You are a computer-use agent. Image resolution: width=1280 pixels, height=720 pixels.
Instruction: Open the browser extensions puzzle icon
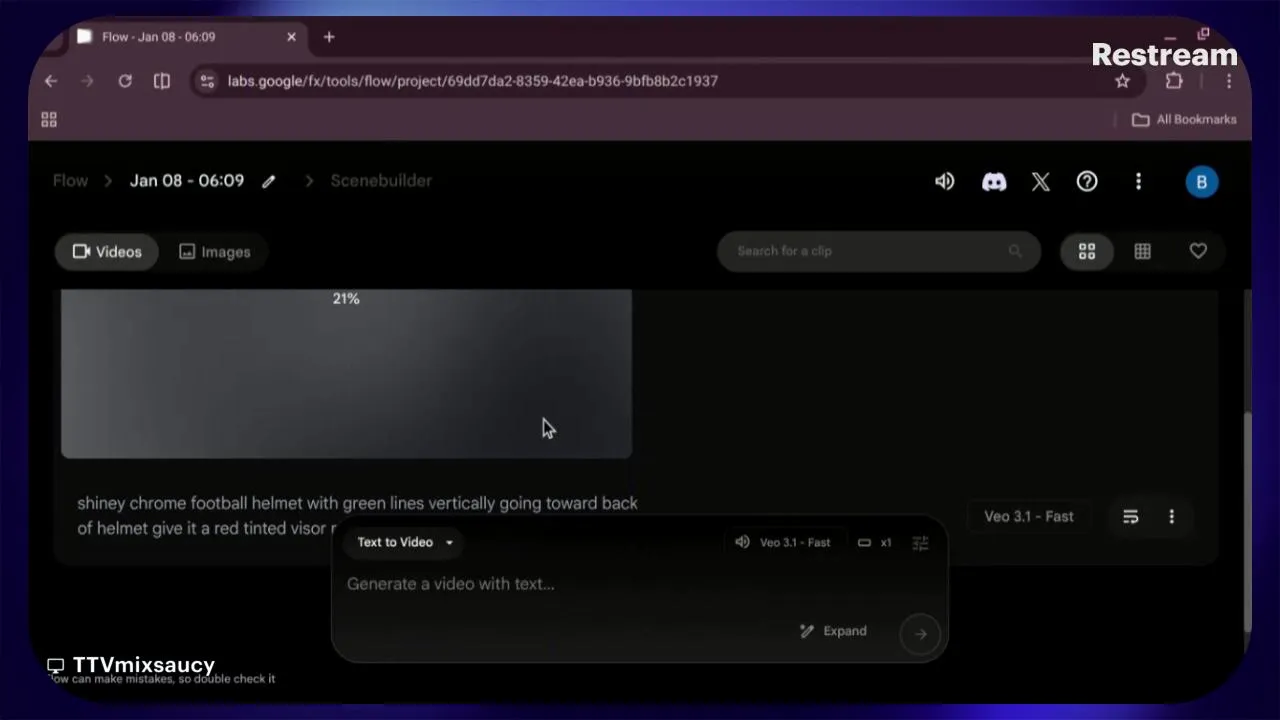pos(1174,81)
